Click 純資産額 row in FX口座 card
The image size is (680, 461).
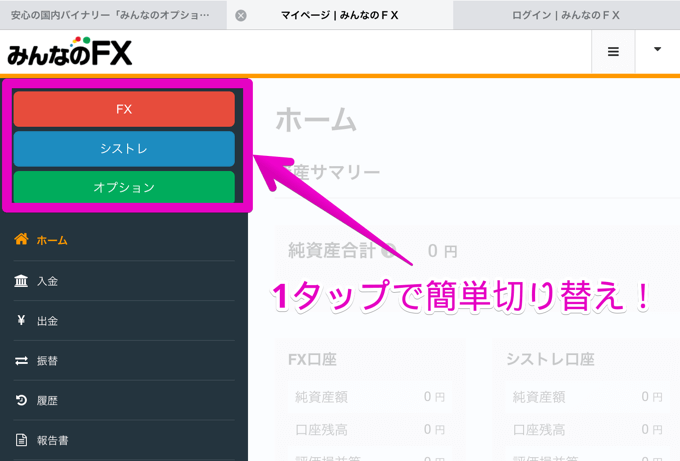click(370, 397)
